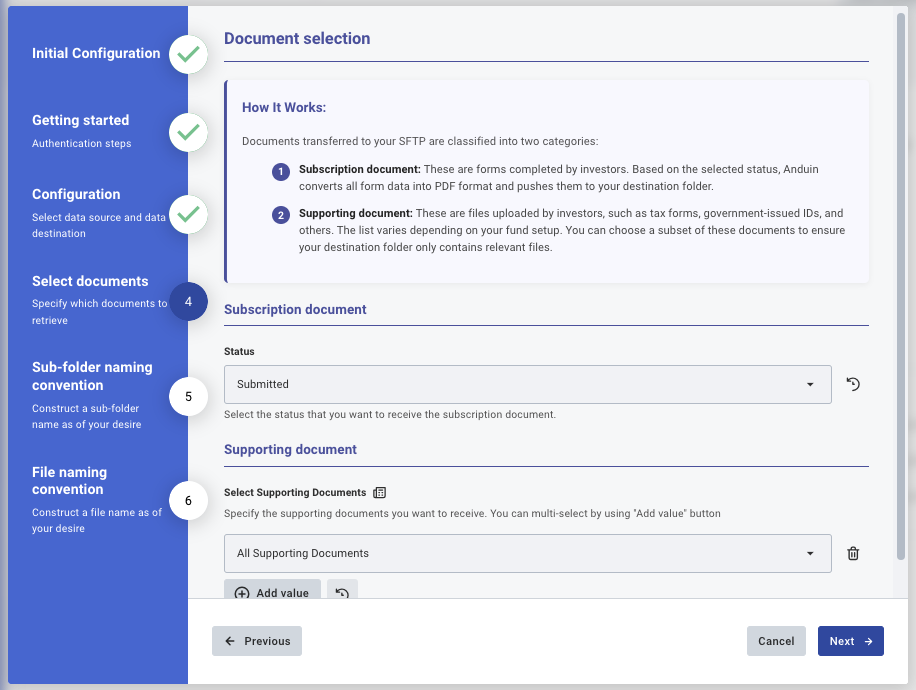Click the vertical scrollbar of the form
916x690 pixels.
pos(901,286)
